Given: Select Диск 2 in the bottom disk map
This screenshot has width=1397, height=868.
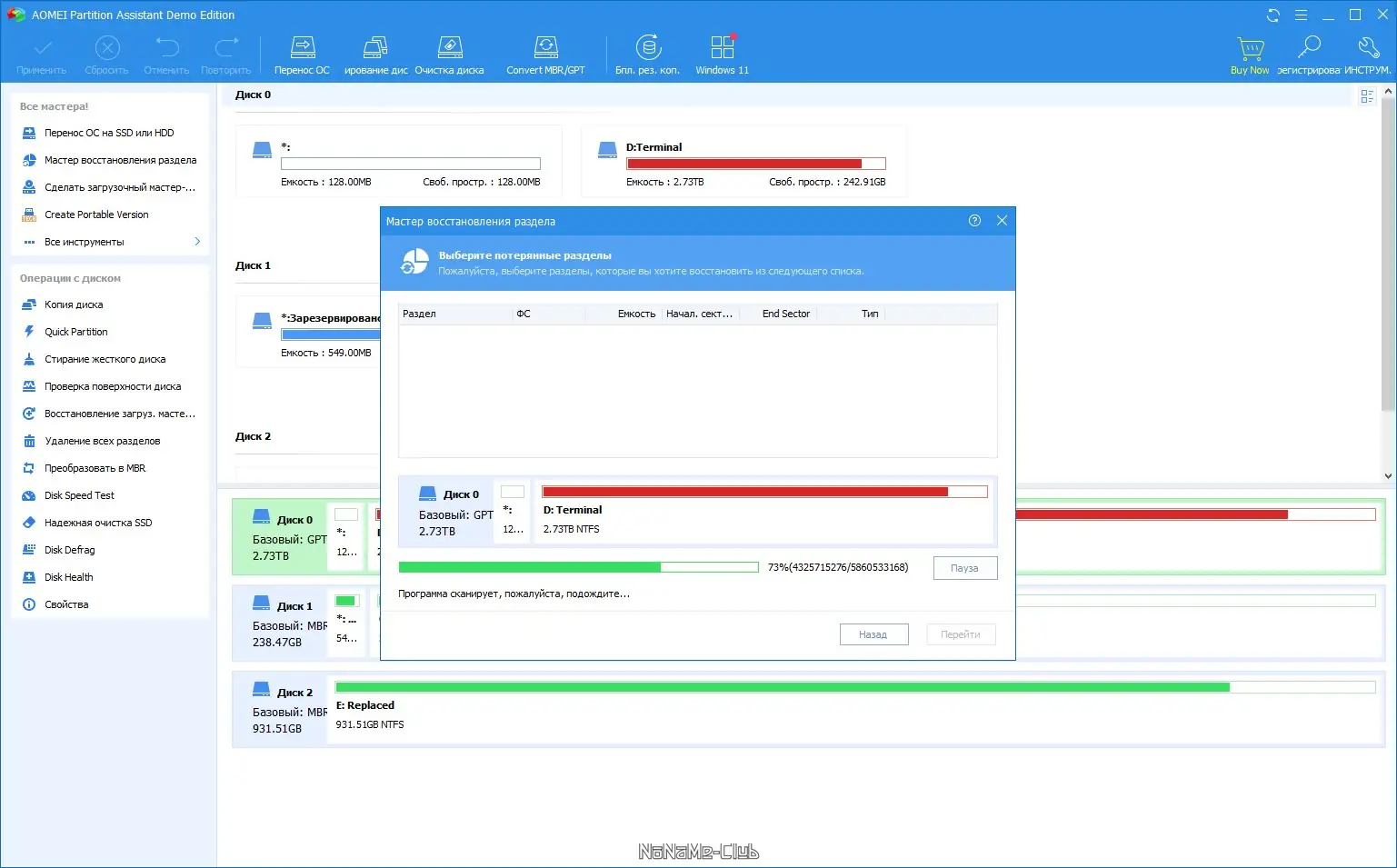Looking at the screenshot, I should click(281, 710).
